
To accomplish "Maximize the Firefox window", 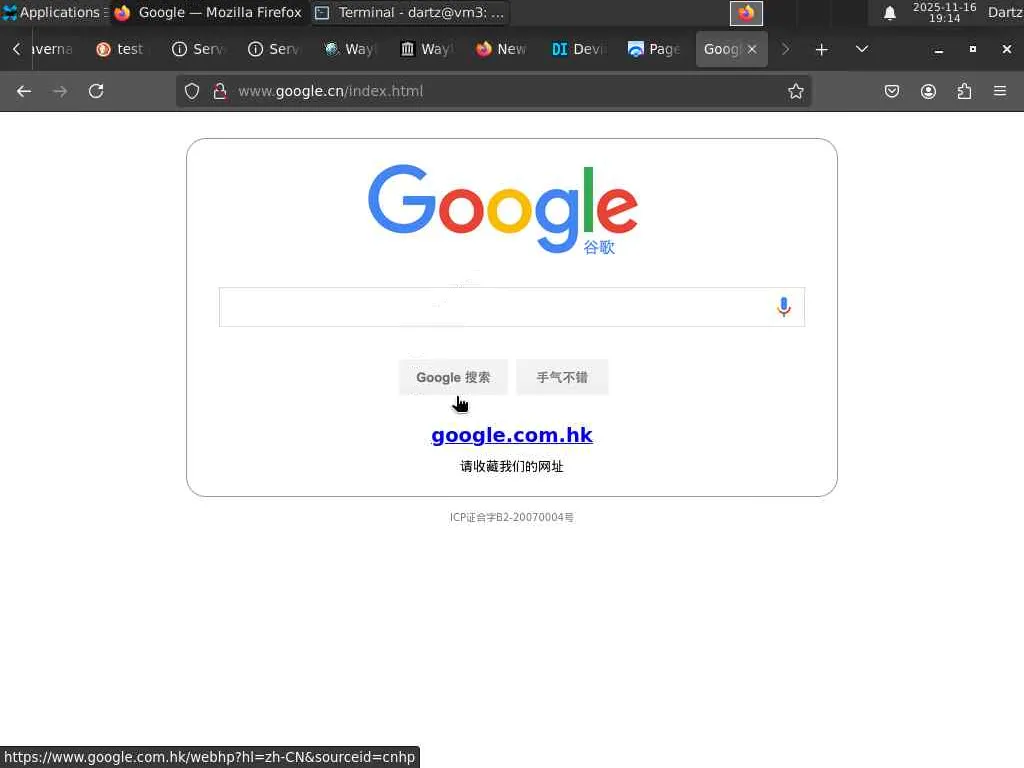I will 972,50.
